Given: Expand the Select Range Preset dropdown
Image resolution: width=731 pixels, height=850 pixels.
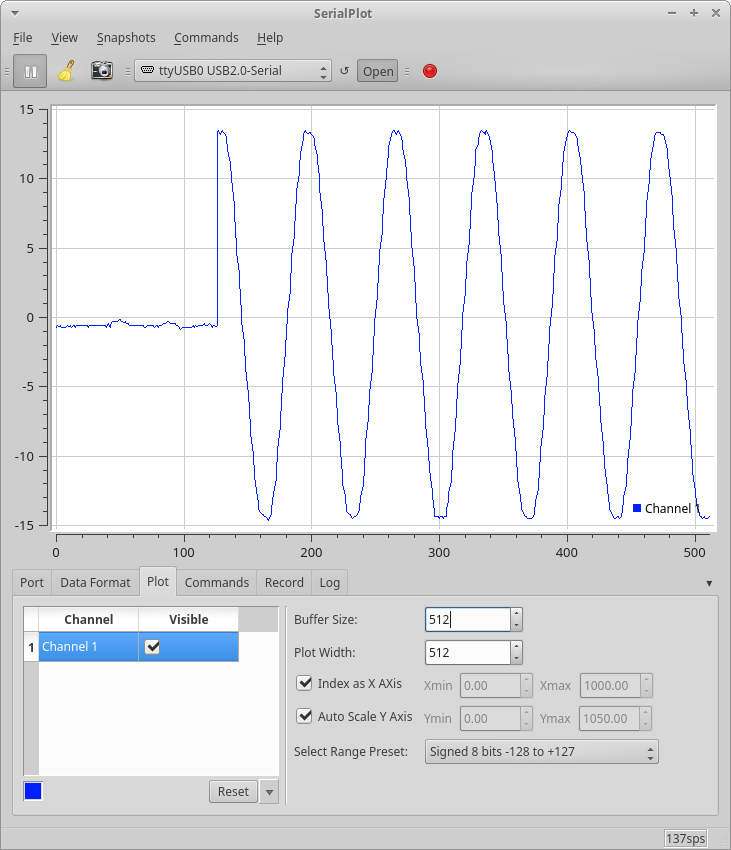Looking at the screenshot, I should click(541, 751).
